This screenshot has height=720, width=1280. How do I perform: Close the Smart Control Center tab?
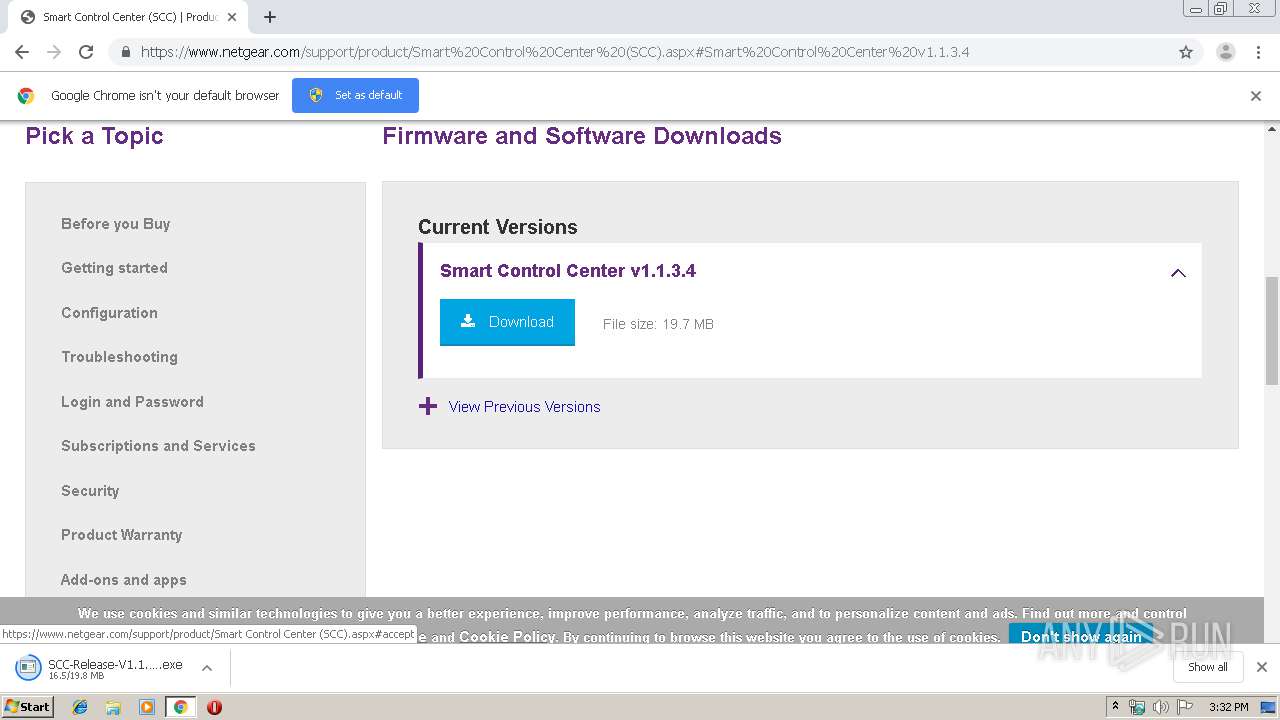(x=233, y=17)
